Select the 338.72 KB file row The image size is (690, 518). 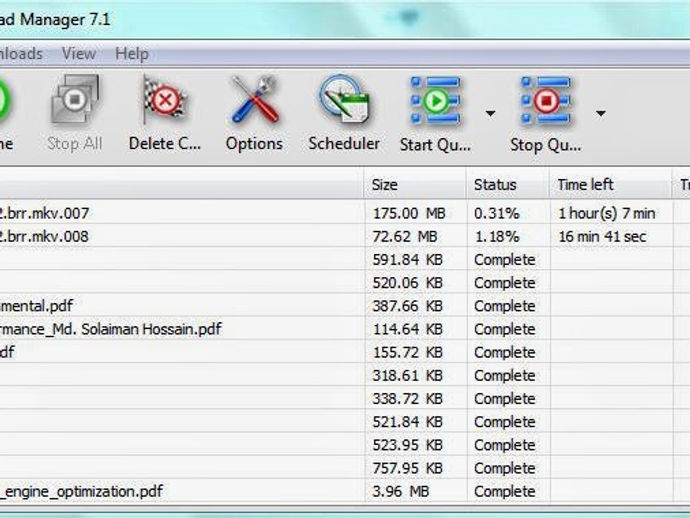tap(345, 399)
